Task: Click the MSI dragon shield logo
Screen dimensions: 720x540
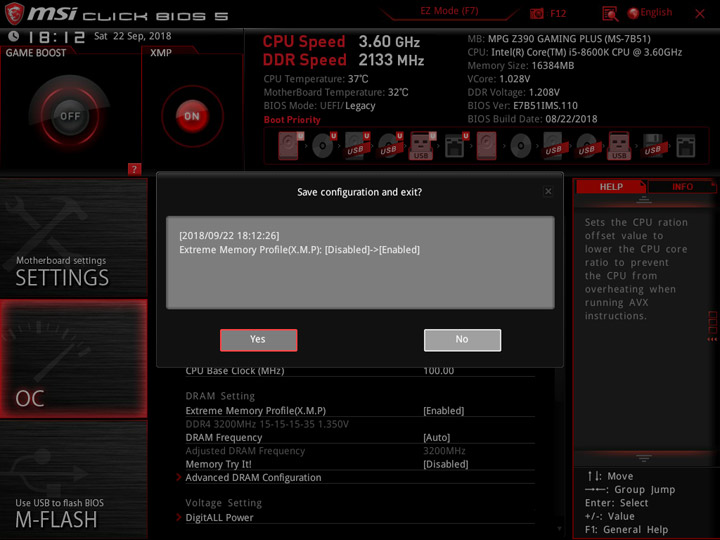Action: [x=14, y=13]
